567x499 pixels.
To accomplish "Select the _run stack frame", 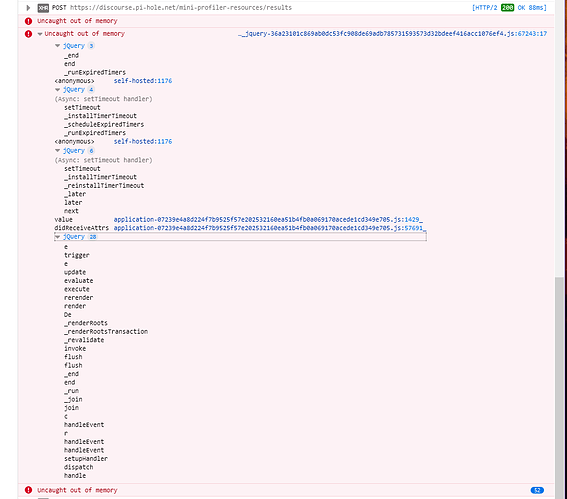I will [x=72, y=391].
